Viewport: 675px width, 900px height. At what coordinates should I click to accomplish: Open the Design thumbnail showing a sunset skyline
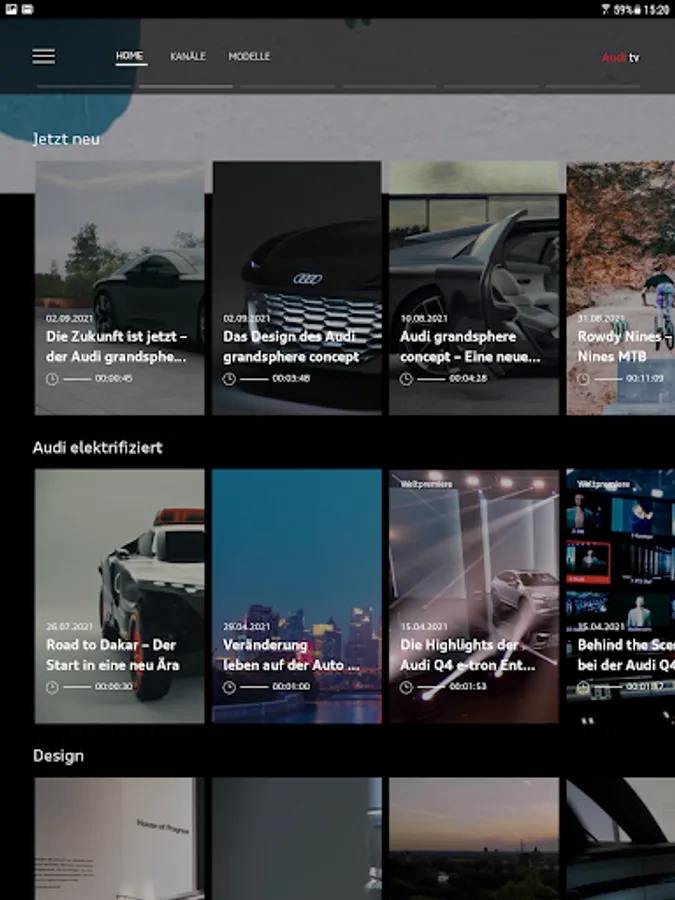click(474, 839)
